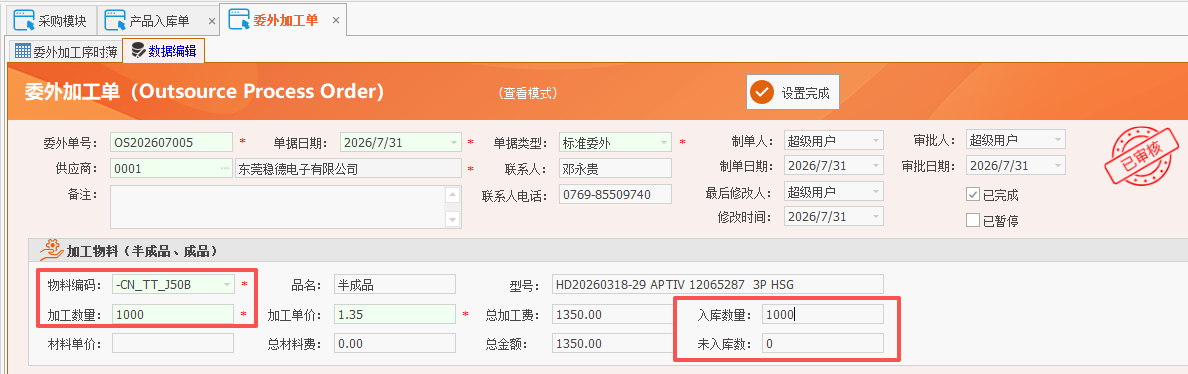Close the 产品入库单 tab

pyautogui.click(x=212, y=20)
